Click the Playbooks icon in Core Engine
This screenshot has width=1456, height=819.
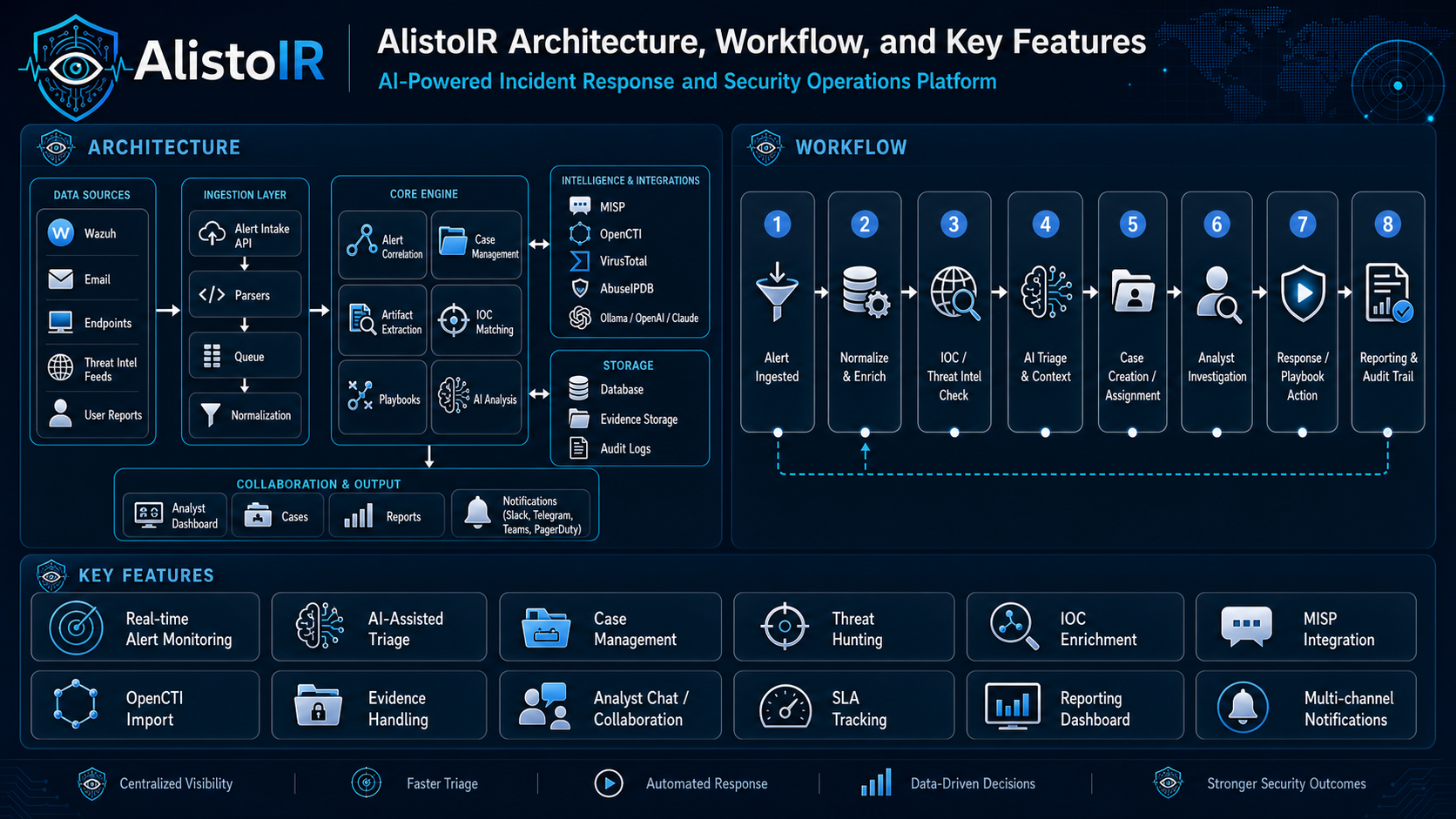[361, 395]
